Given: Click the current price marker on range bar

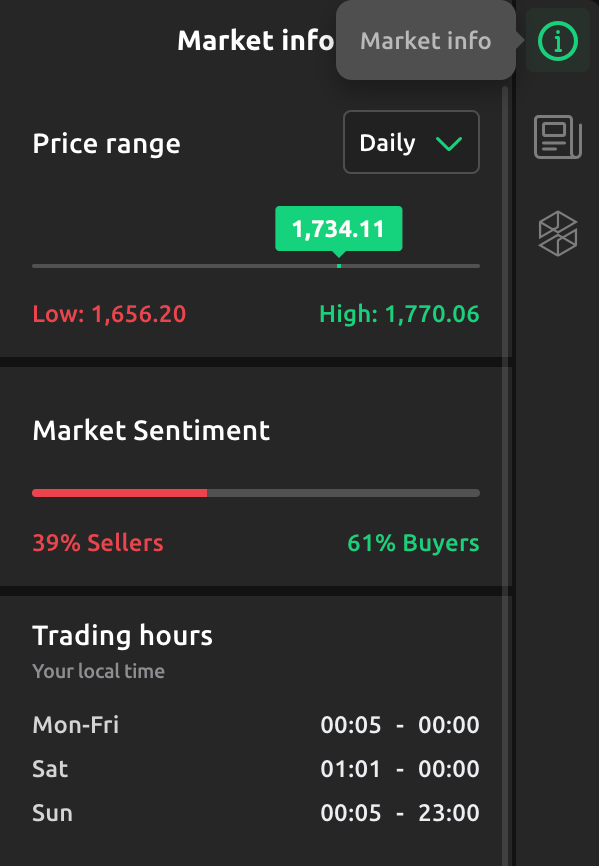Looking at the screenshot, I should pos(338,265).
